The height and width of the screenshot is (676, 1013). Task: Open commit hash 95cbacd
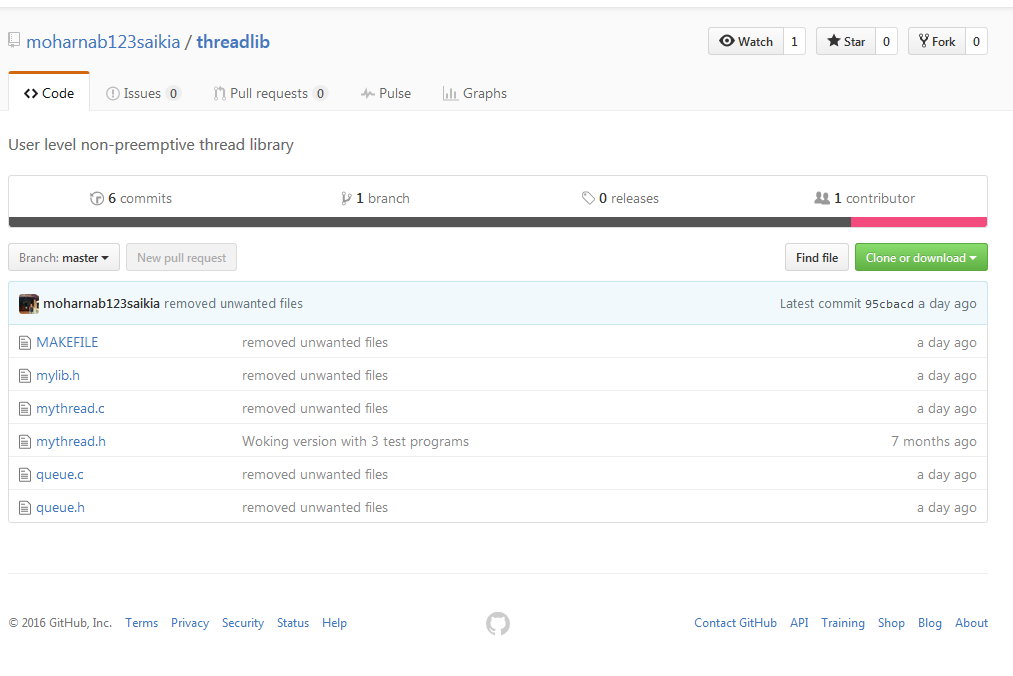889,304
